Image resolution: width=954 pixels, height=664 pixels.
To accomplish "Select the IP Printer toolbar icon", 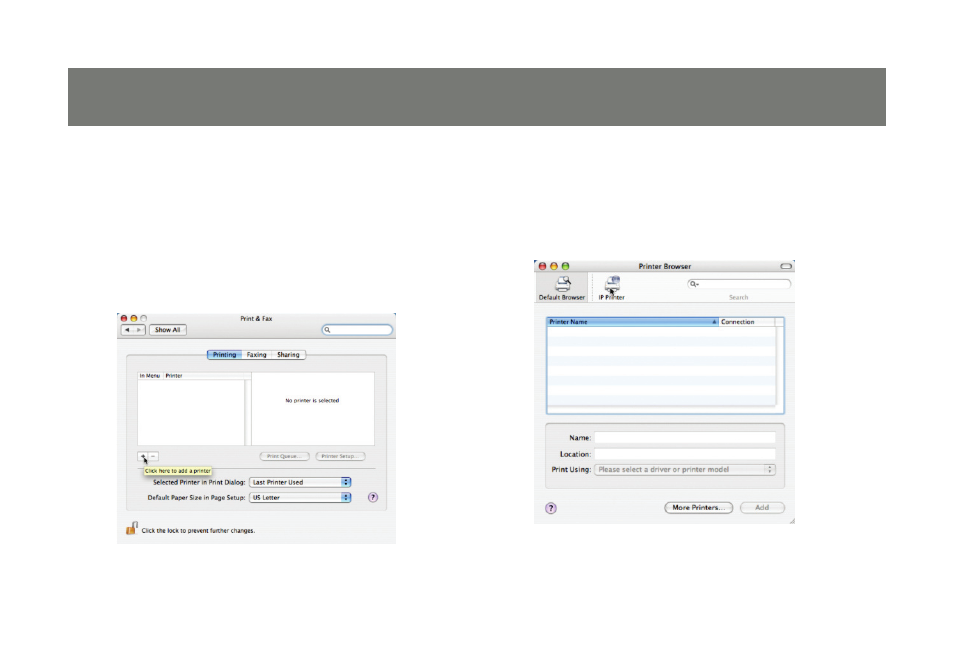I will [611, 288].
